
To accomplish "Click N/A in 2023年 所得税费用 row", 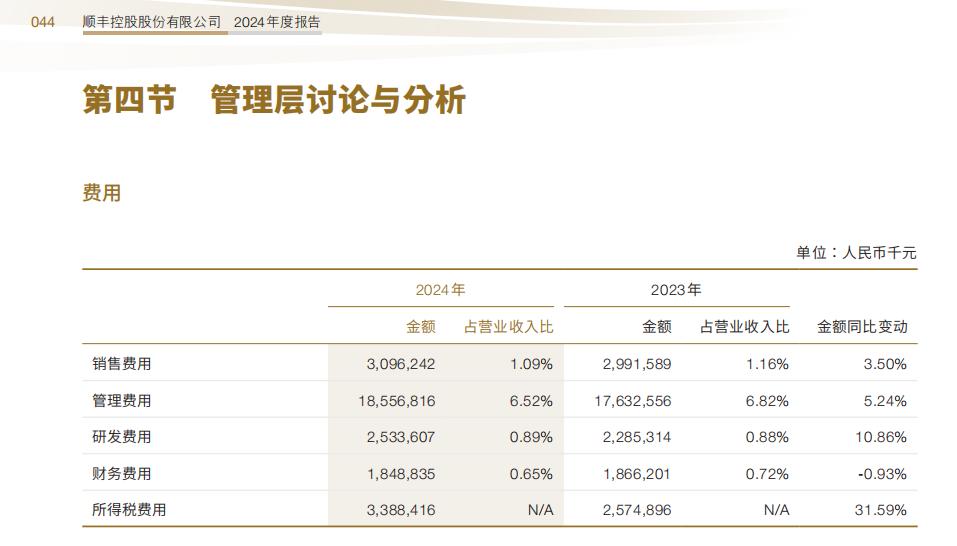I will [776, 510].
